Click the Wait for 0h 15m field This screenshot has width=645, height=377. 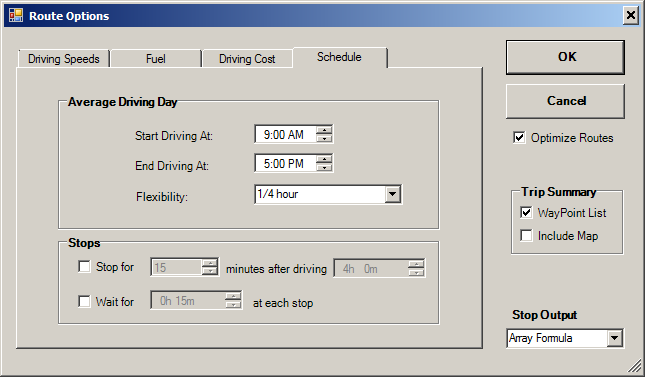(188, 300)
